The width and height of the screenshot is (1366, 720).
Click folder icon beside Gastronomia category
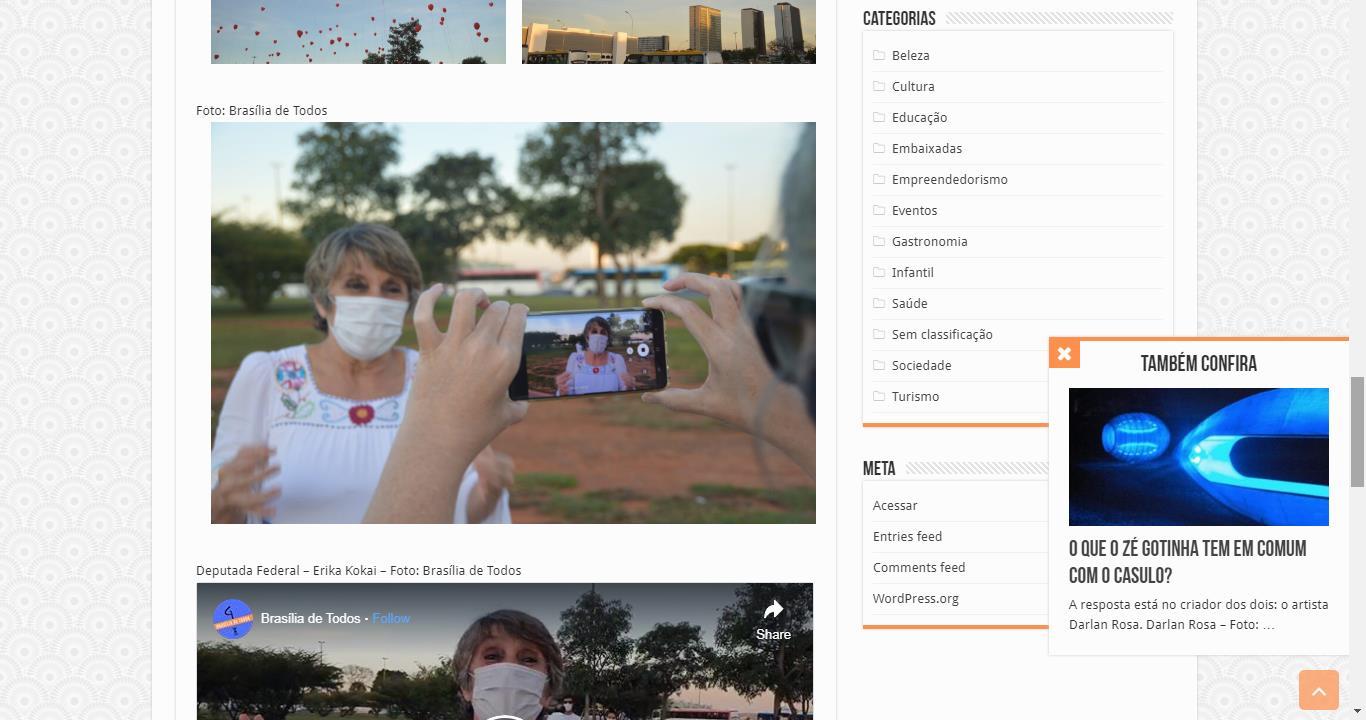point(879,241)
